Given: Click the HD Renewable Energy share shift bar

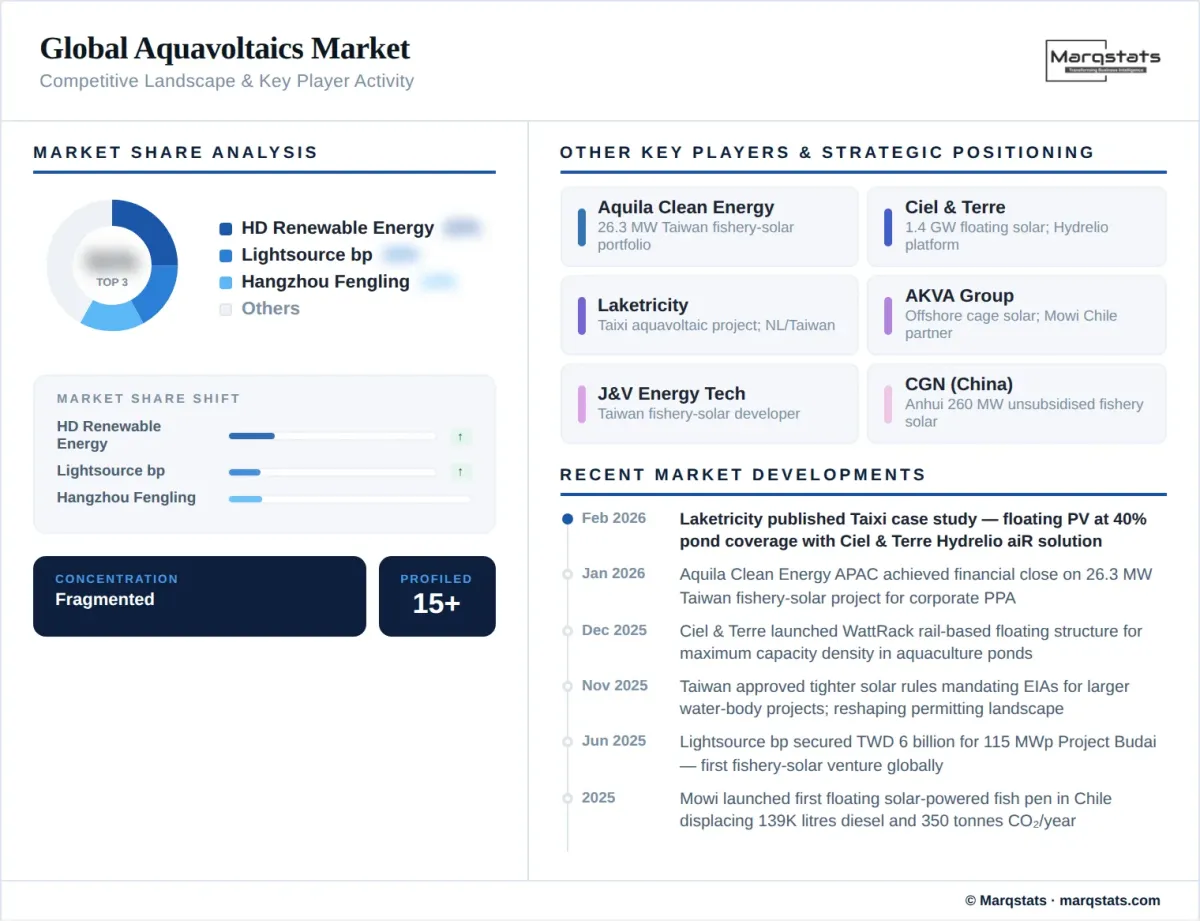Looking at the screenshot, I should point(332,436).
